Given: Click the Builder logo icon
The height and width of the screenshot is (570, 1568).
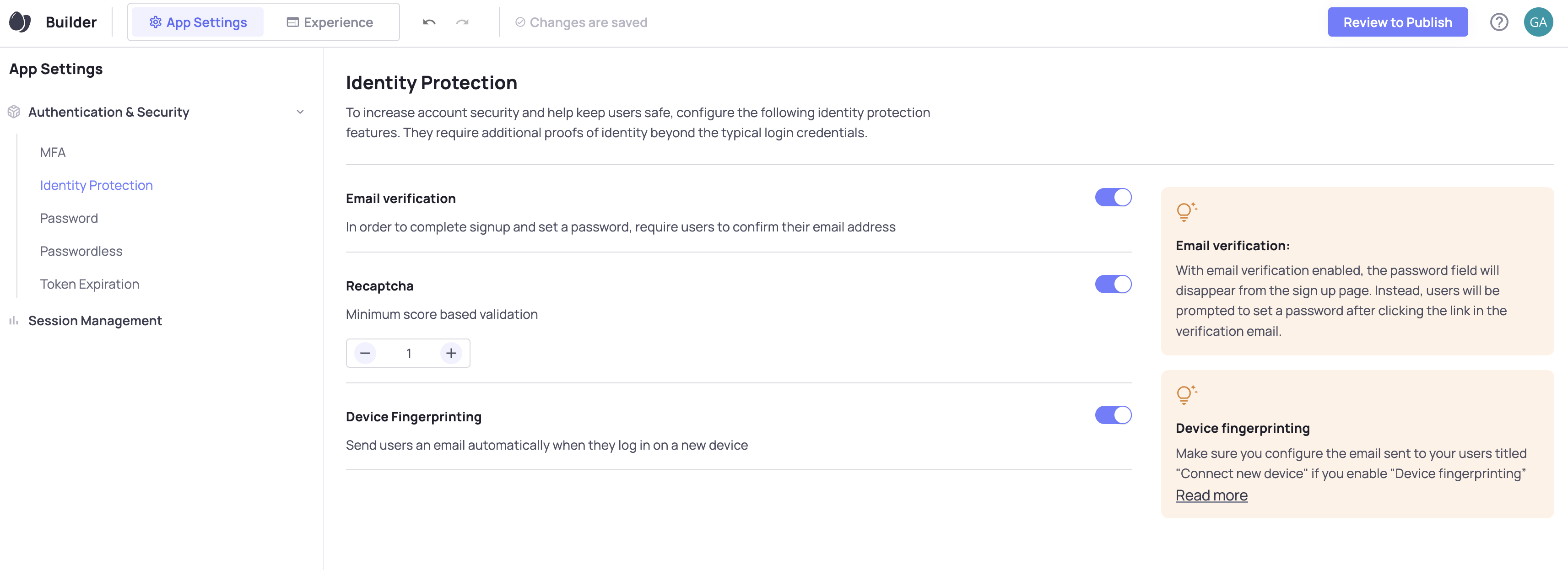Looking at the screenshot, I should point(20,22).
